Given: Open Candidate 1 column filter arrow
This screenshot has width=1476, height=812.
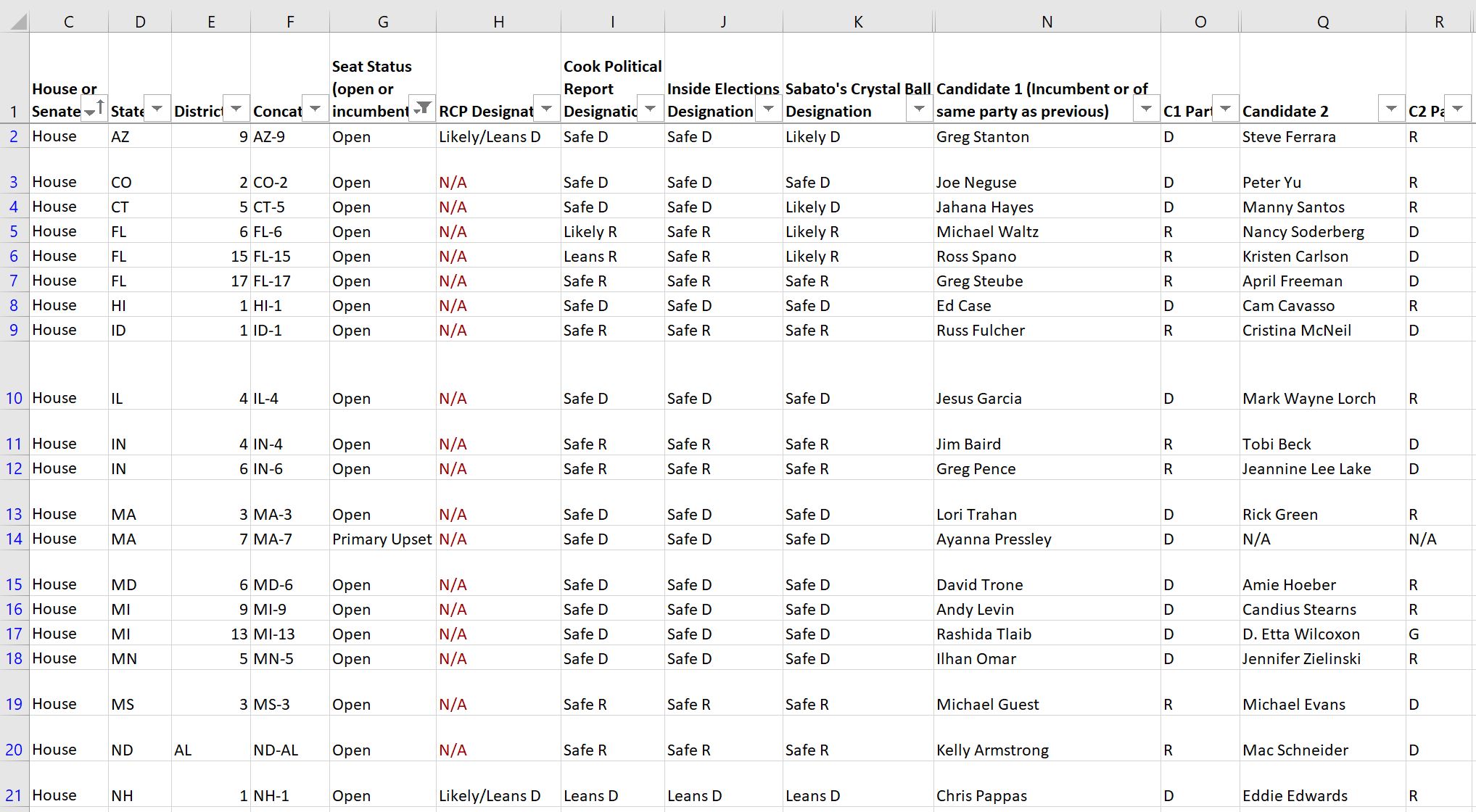Looking at the screenshot, I should (x=1147, y=109).
